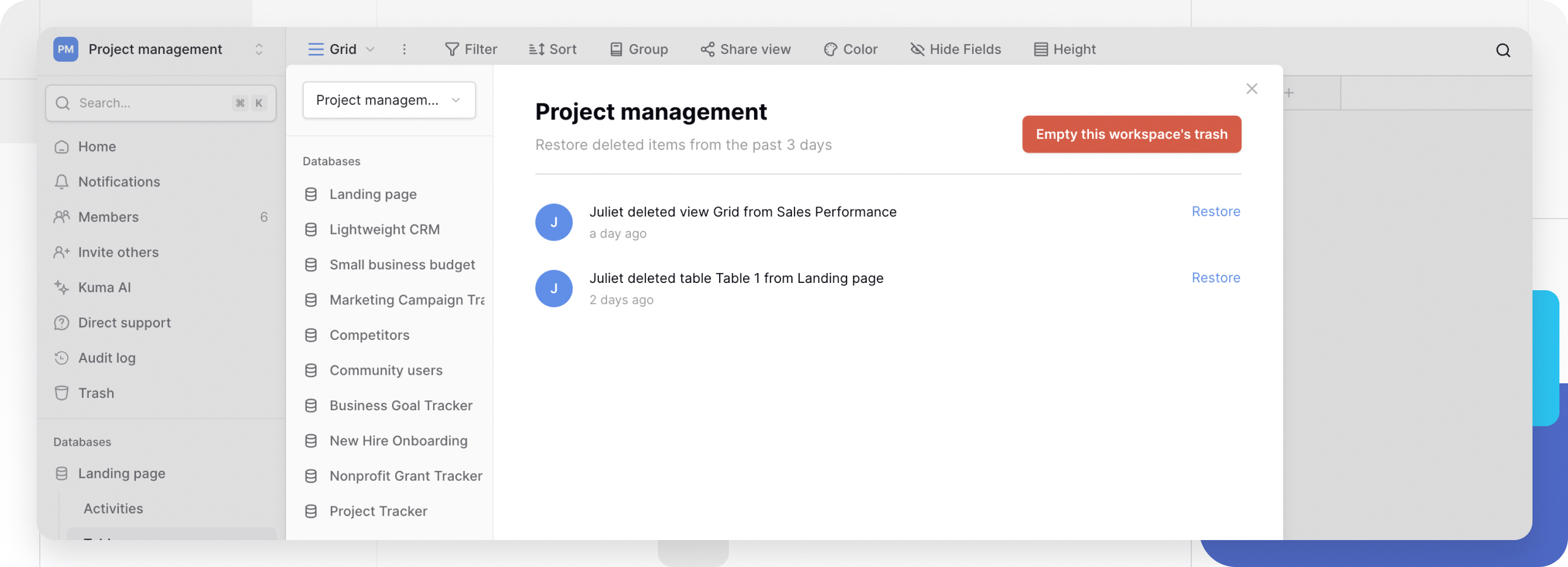Select Lightweight CRM in trash database list
Viewport: 1568px width, 567px height.
coord(384,230)
